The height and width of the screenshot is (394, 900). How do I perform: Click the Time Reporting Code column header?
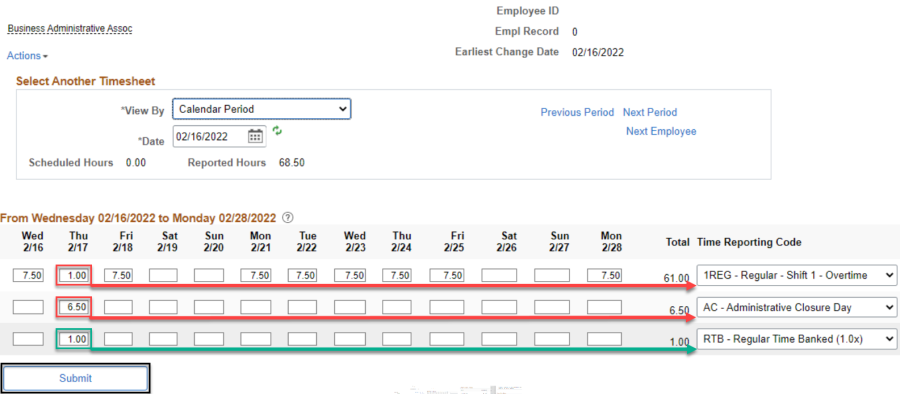[749, 242]
